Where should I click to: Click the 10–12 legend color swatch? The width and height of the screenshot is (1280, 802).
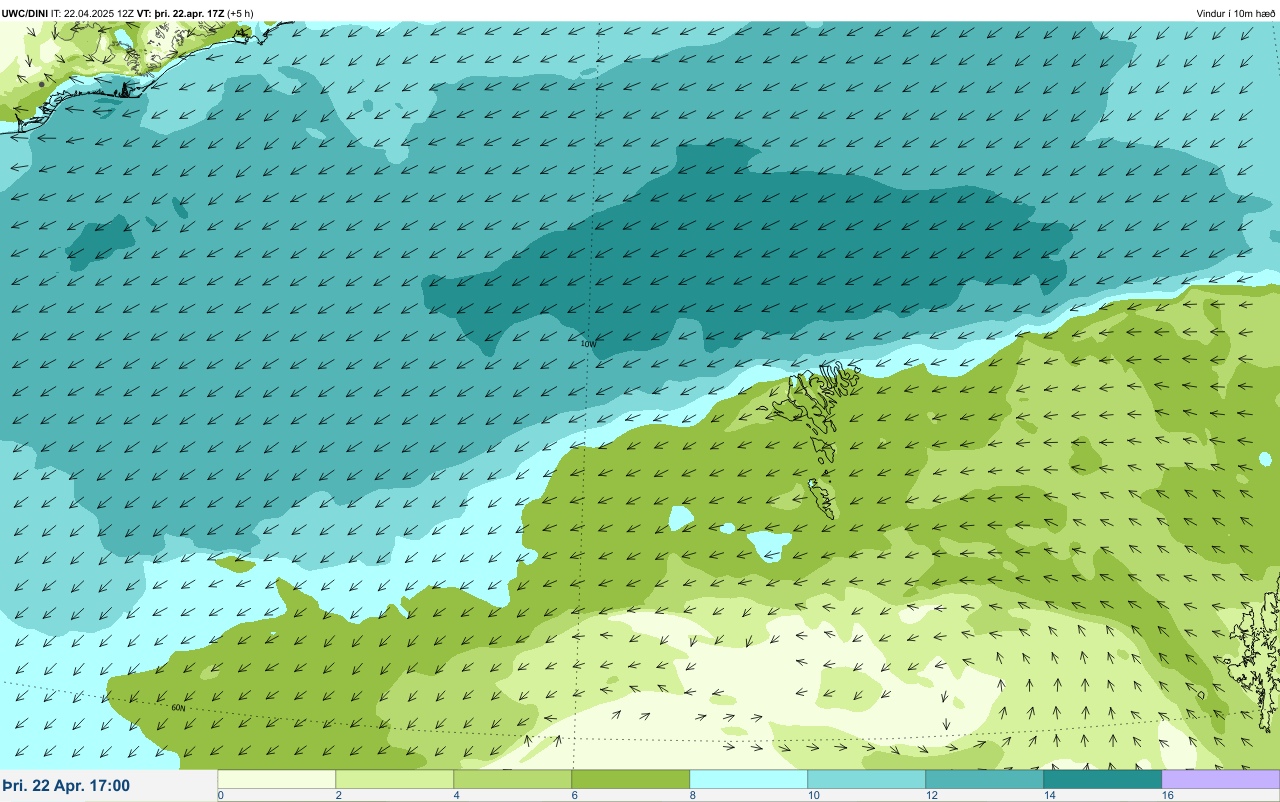coord(866,779)
